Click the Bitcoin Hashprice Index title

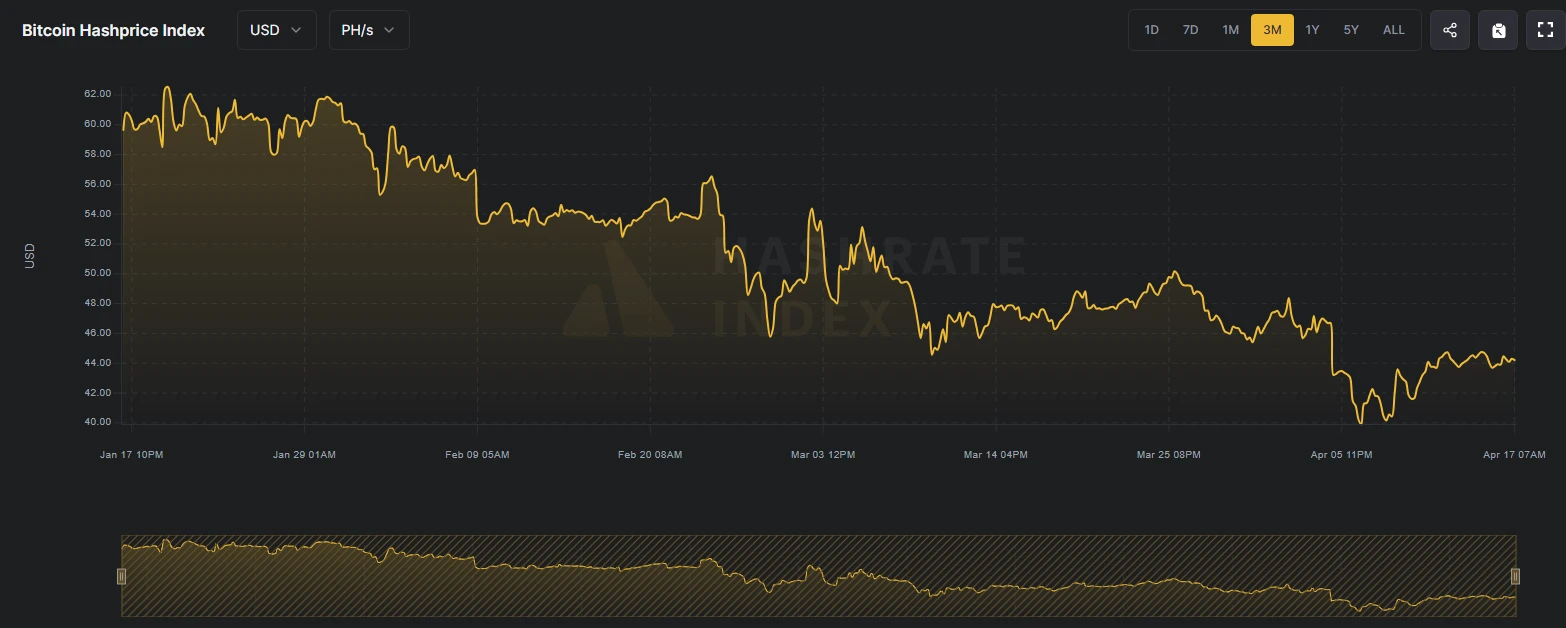(x=113, y=30)
